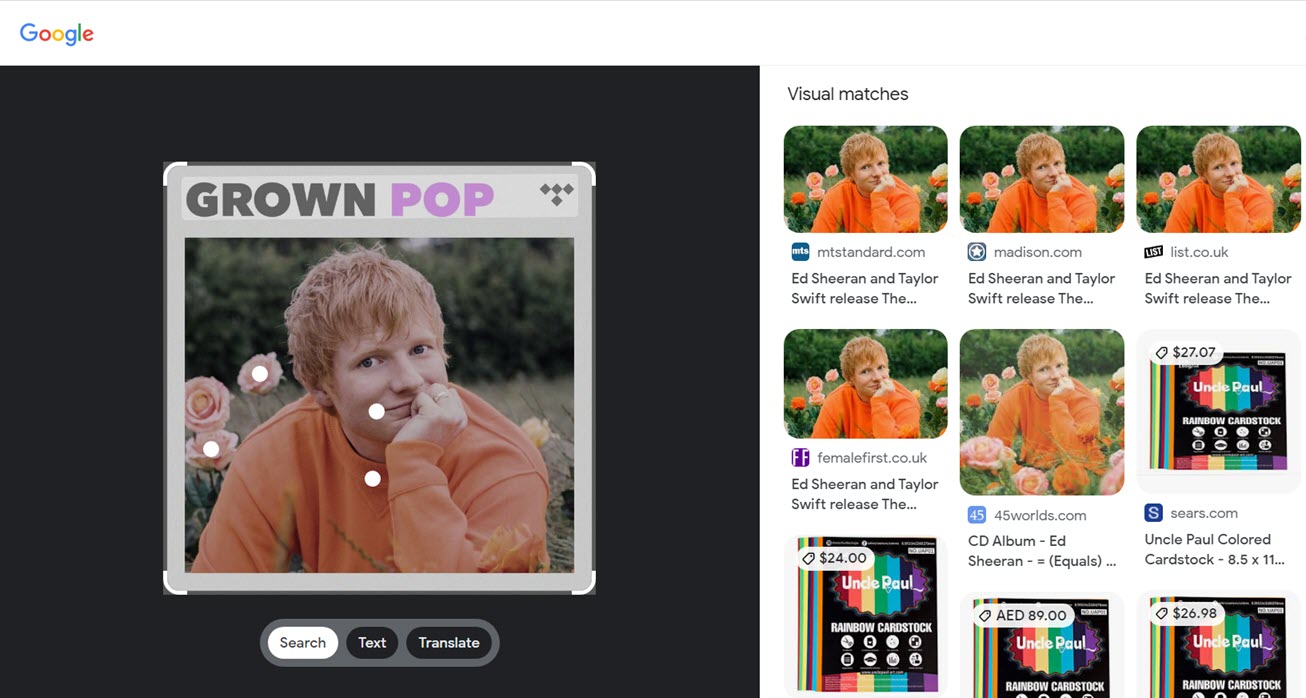Open the list.co.uk visual match thumbnail
The height and width of the screenshot is (698, 1306).
pyautogui.click(x=1219, y=179)
